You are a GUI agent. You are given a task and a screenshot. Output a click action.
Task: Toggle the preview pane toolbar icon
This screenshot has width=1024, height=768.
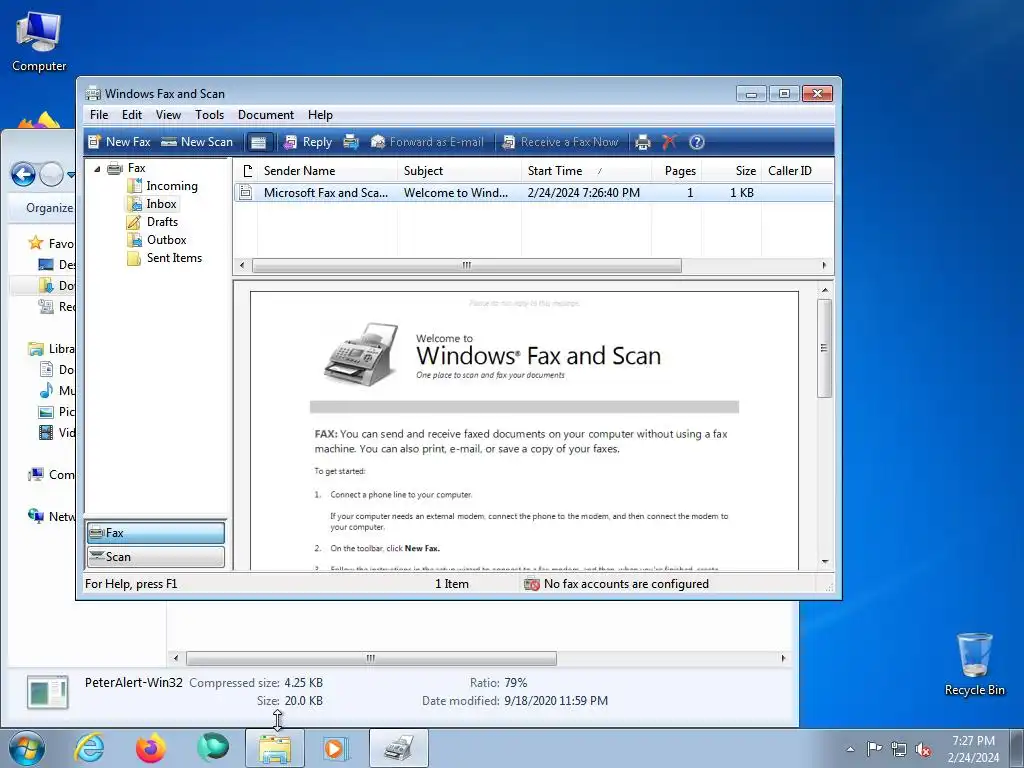point(259,142)
